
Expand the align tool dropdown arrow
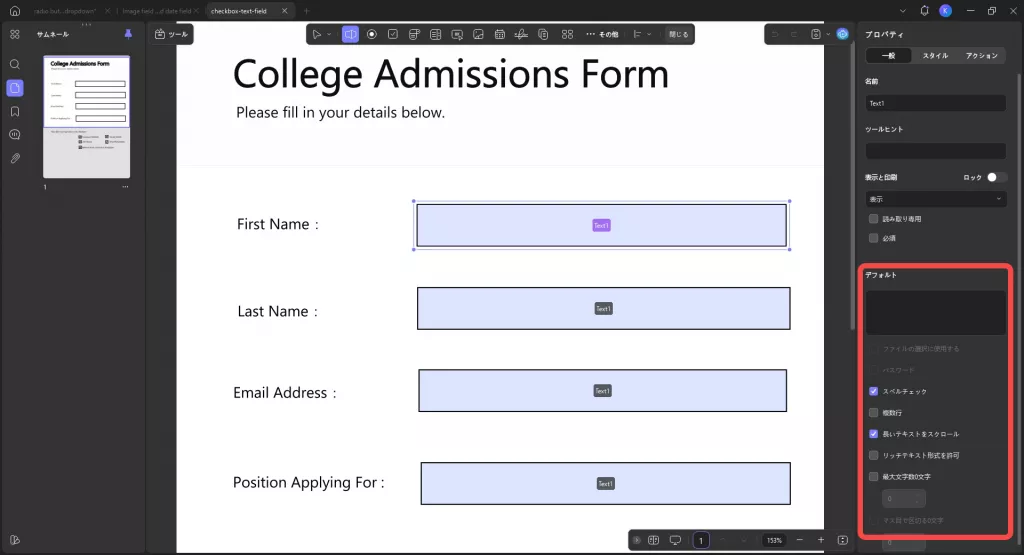pos(648,35)
